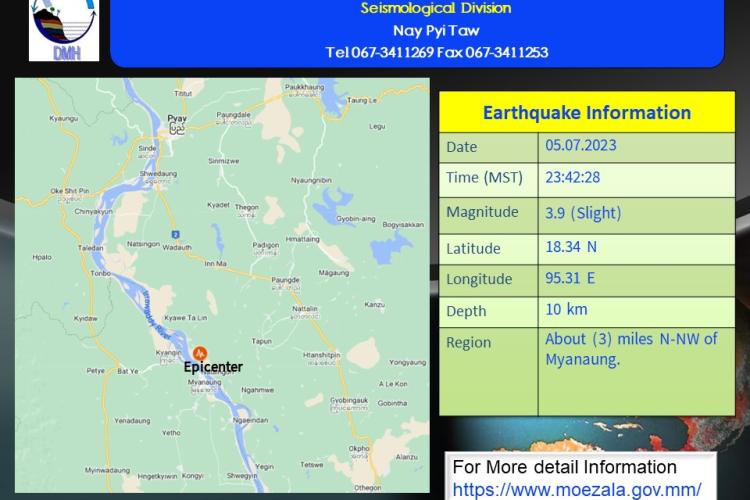Select latitude value 18.34 N
Viewport: 750px width, 500px height.
571,247
